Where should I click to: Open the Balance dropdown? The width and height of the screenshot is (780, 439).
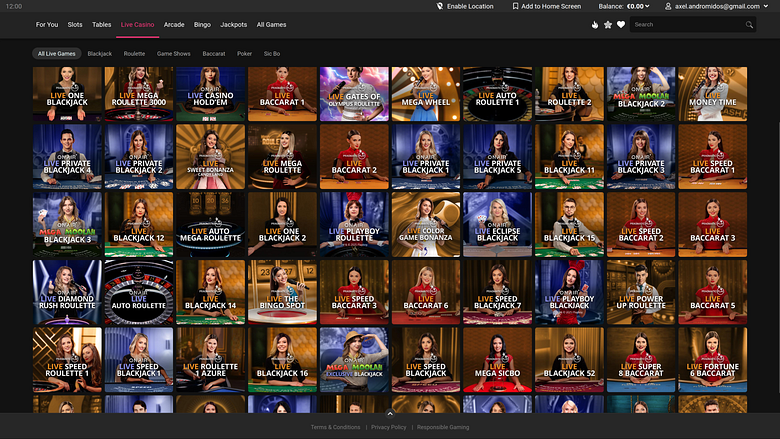point(624,6)
